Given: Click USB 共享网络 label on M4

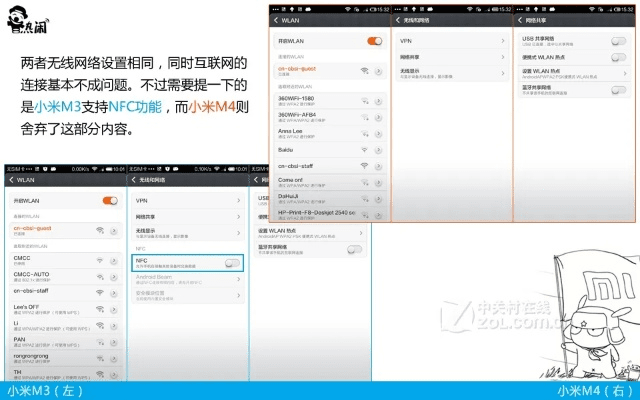Looking at the screenshot, I should [538, 38].
